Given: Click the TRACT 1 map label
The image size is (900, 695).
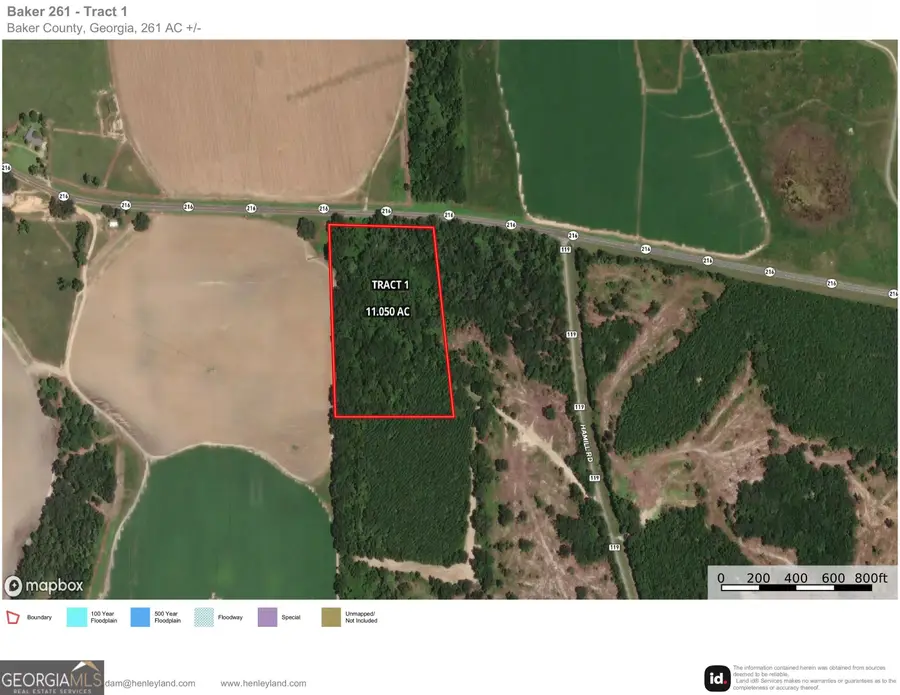Looking at the screenshot, I should coord(390,285).
